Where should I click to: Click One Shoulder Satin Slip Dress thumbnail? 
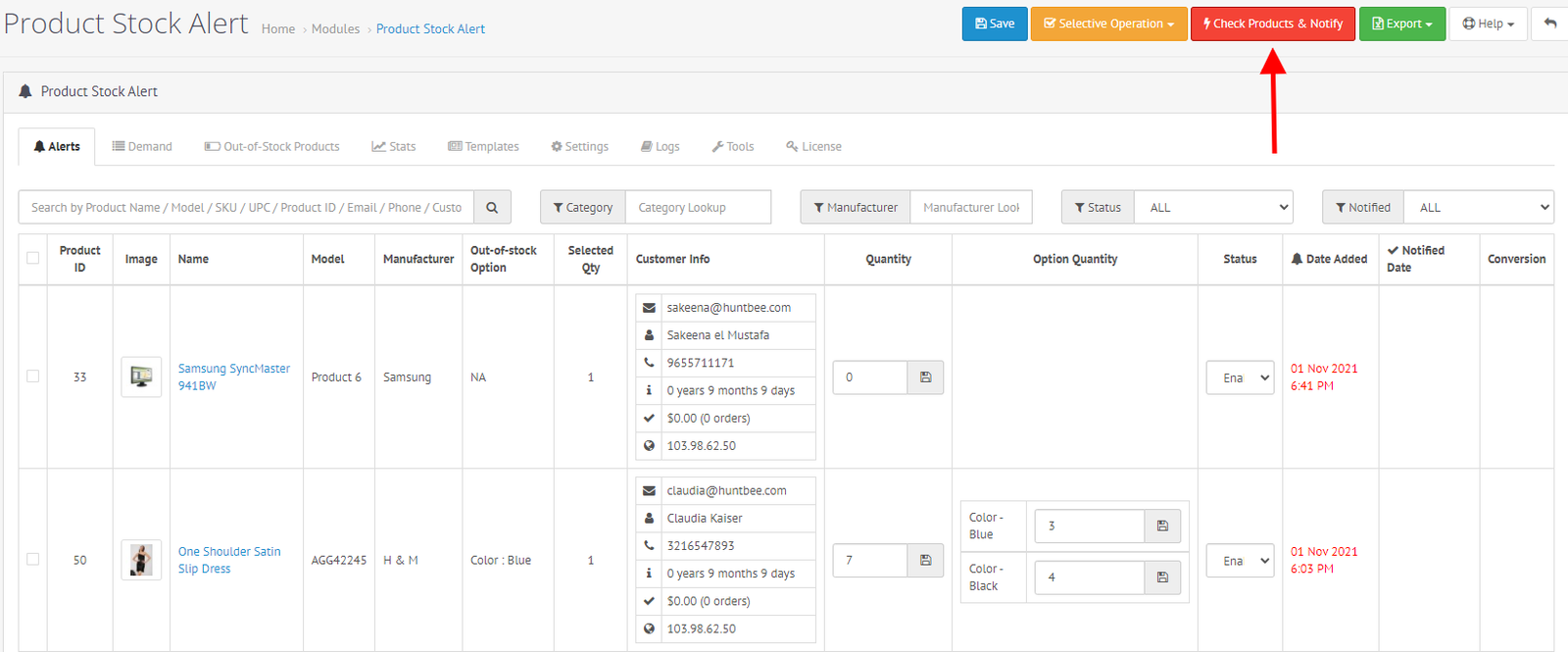tap(141, 560)
